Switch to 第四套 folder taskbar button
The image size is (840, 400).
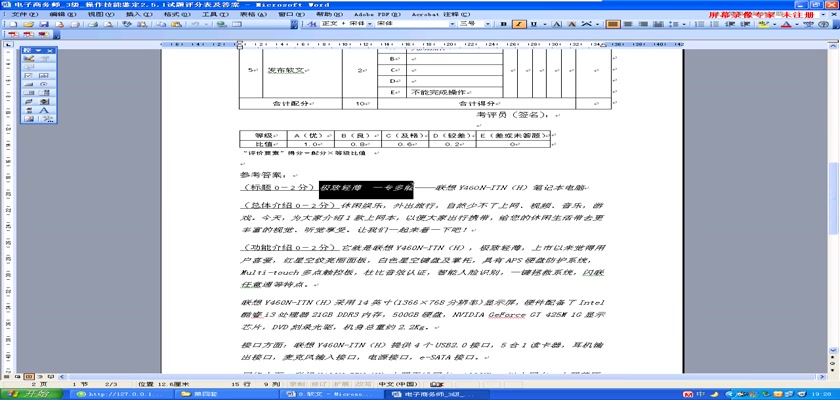tap(226, 394)
